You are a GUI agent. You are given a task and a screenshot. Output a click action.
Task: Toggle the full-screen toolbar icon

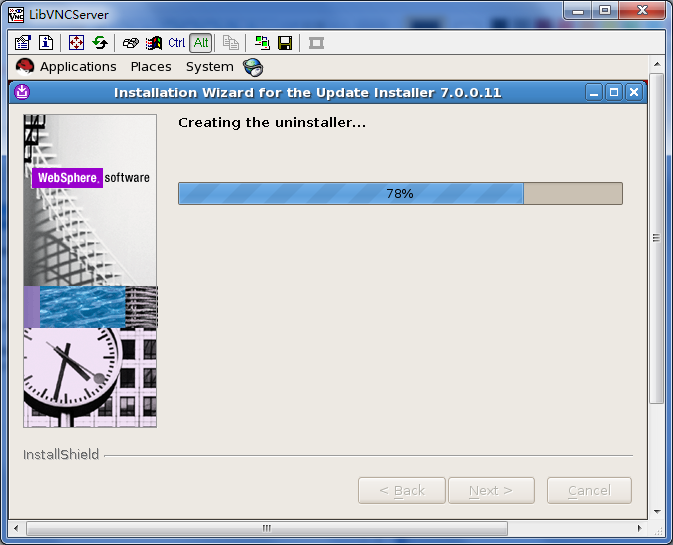(76, 43)
